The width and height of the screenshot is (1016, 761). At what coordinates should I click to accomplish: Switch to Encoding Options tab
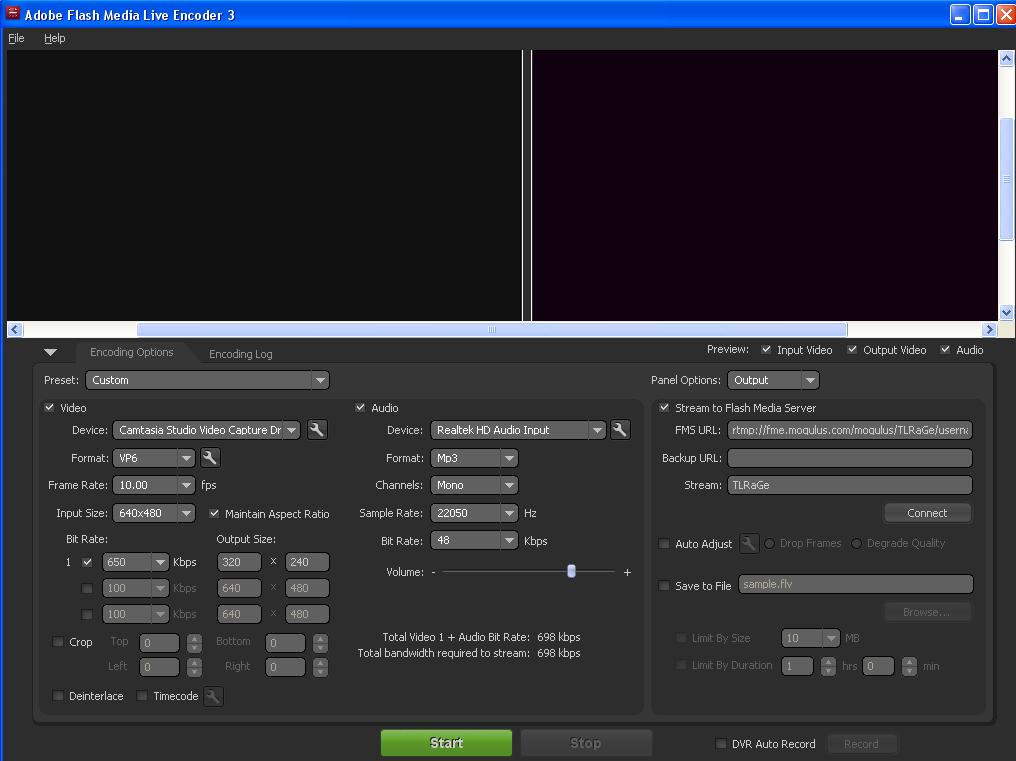point(132,352)
